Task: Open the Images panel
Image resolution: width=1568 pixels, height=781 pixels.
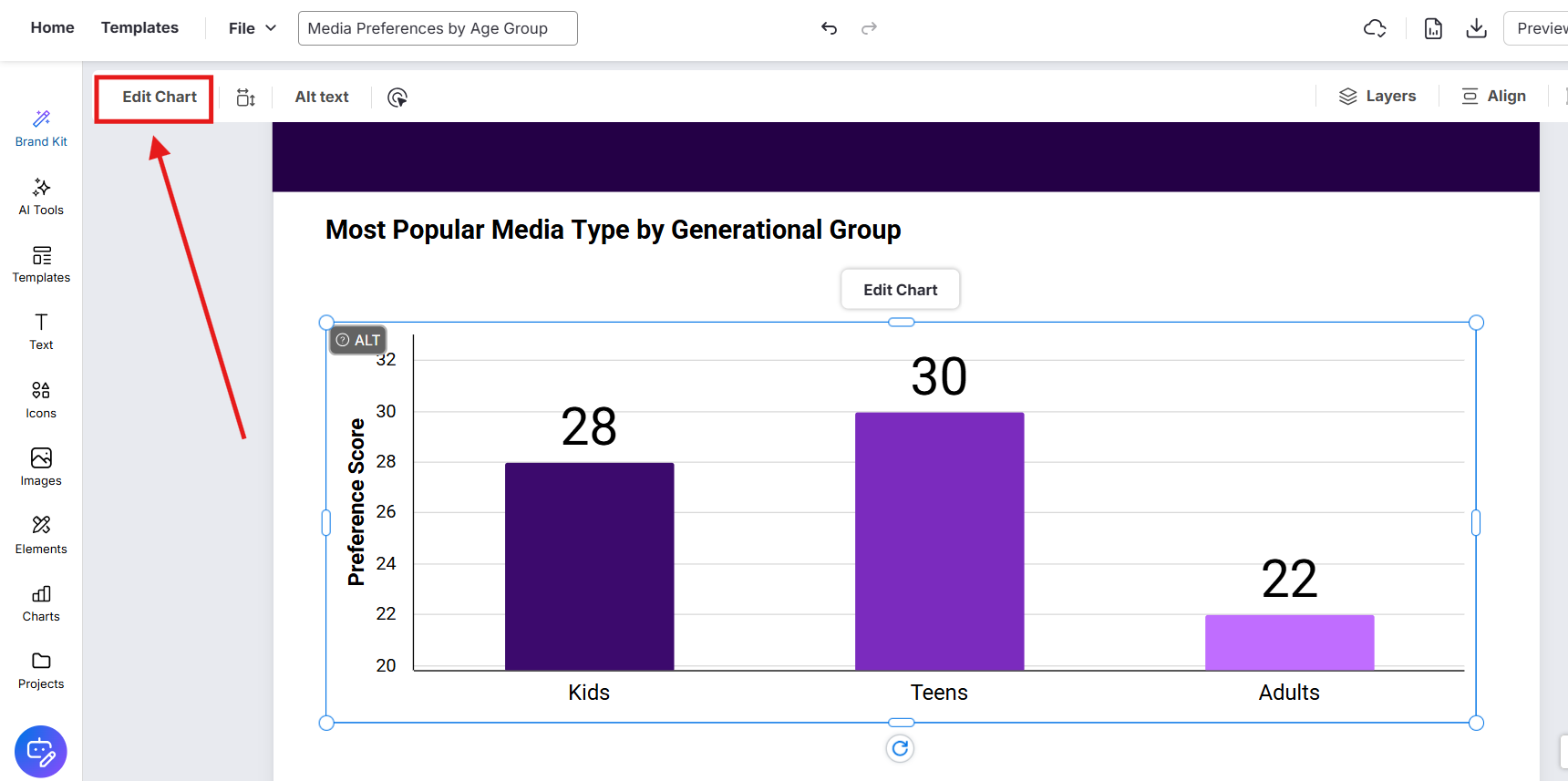Action: 41,468
